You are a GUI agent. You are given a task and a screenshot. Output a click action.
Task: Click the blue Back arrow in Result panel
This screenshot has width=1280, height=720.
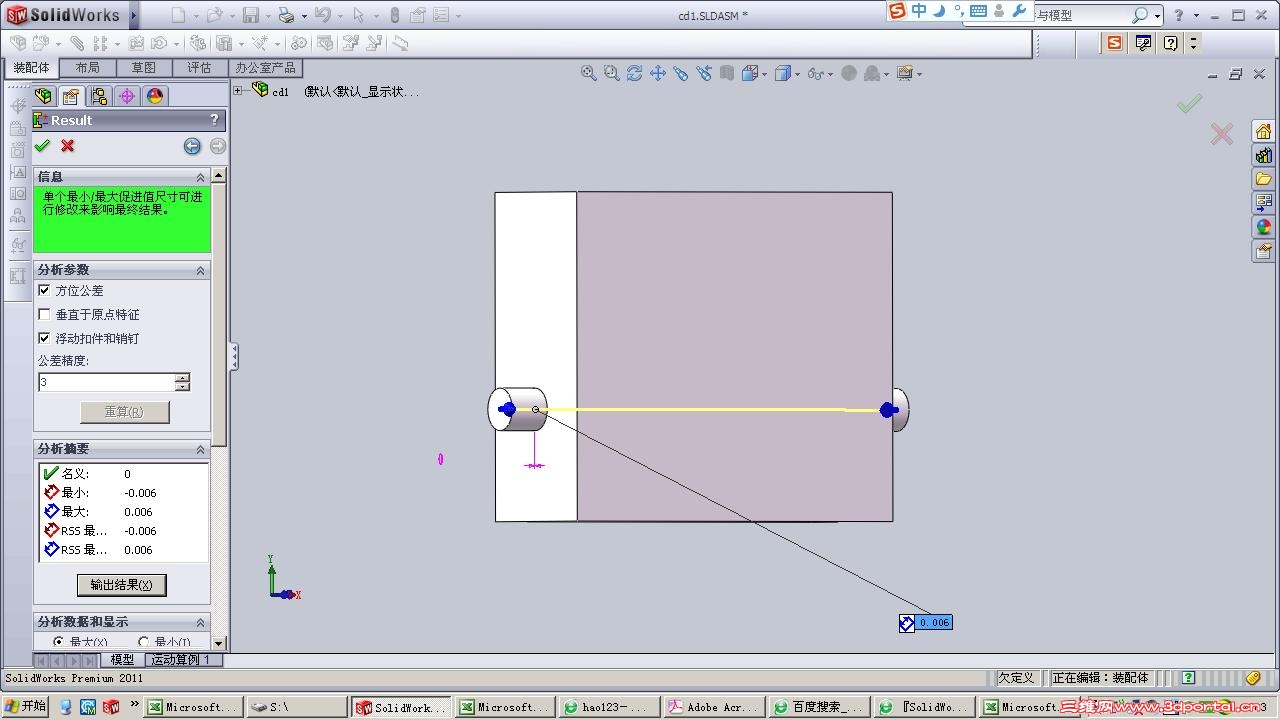pyautogui.click(x=192, y=146)
